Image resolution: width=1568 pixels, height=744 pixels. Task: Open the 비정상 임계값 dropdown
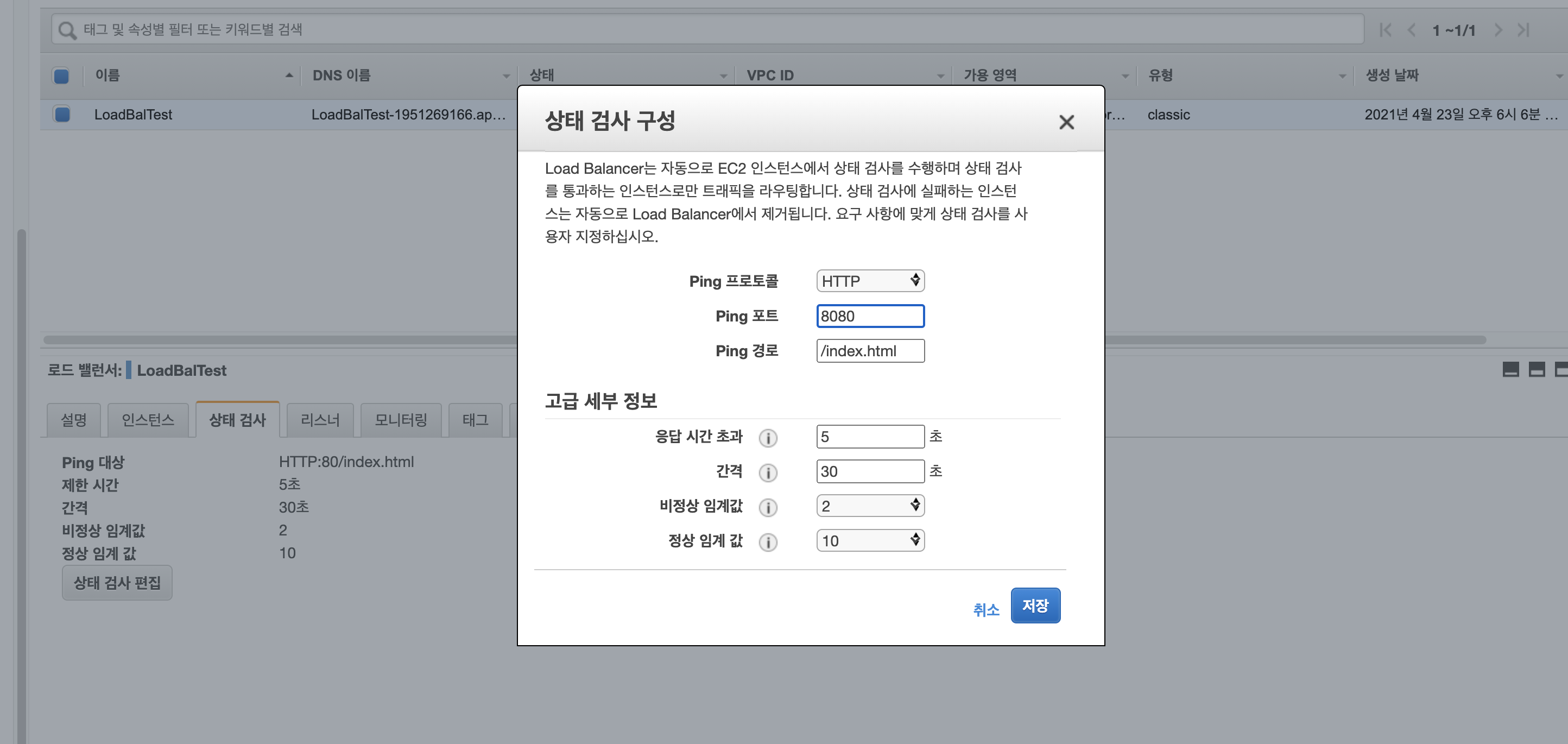point(870,506)
